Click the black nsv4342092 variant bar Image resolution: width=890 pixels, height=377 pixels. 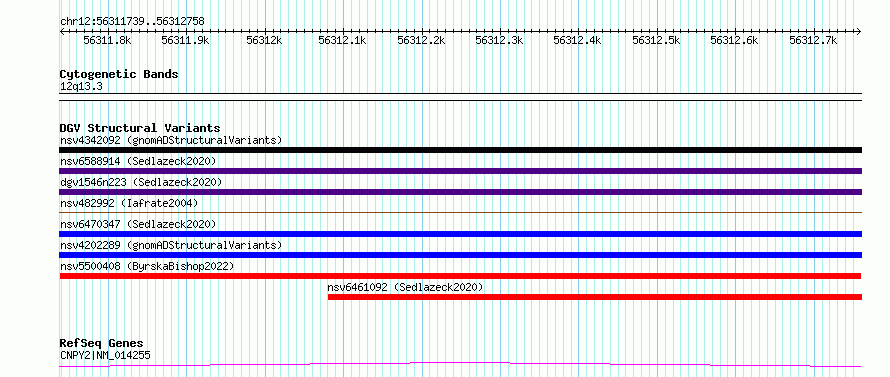click(460, 150)
